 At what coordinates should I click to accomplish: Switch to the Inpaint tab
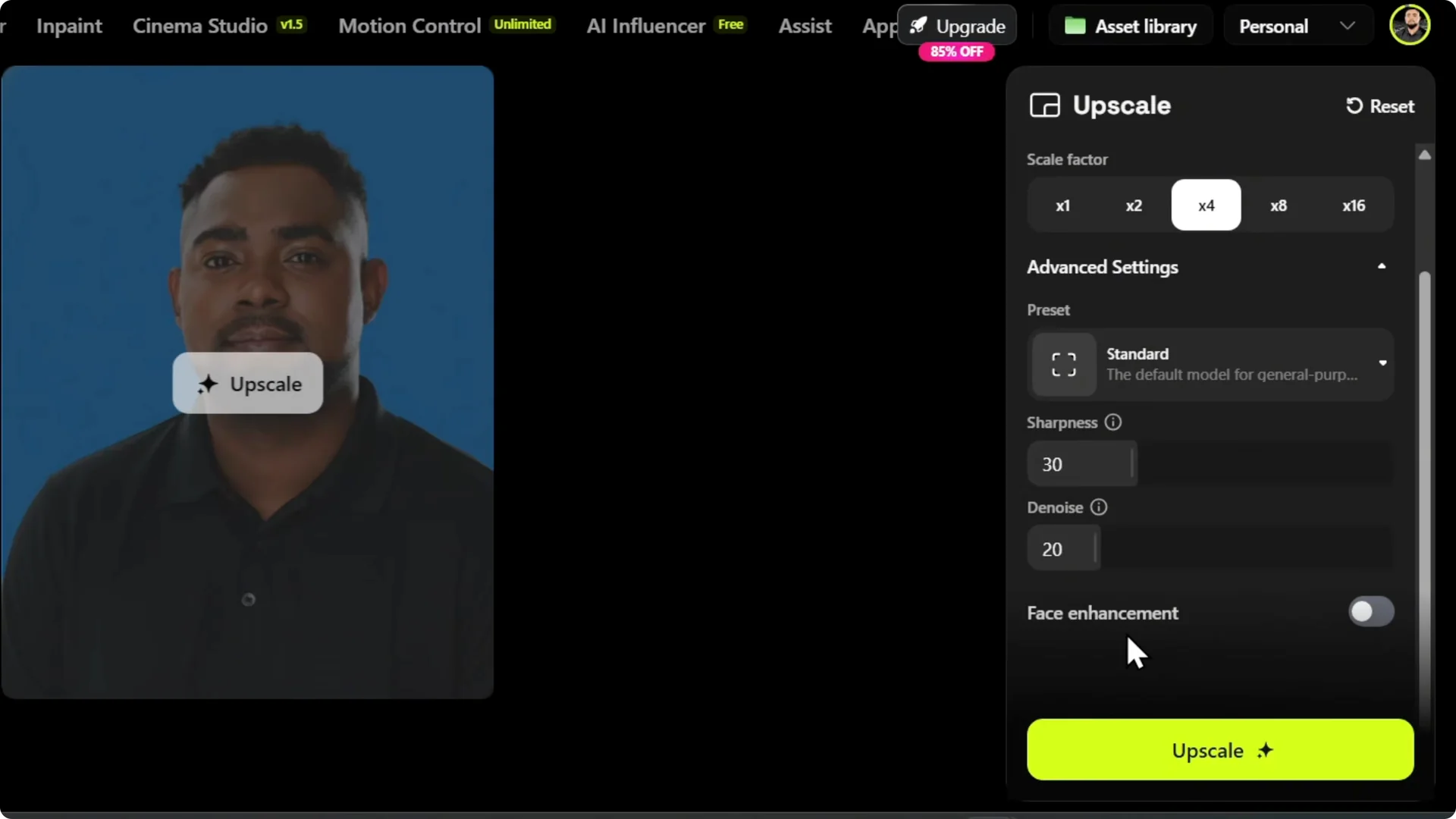click(x=68, y=25)
